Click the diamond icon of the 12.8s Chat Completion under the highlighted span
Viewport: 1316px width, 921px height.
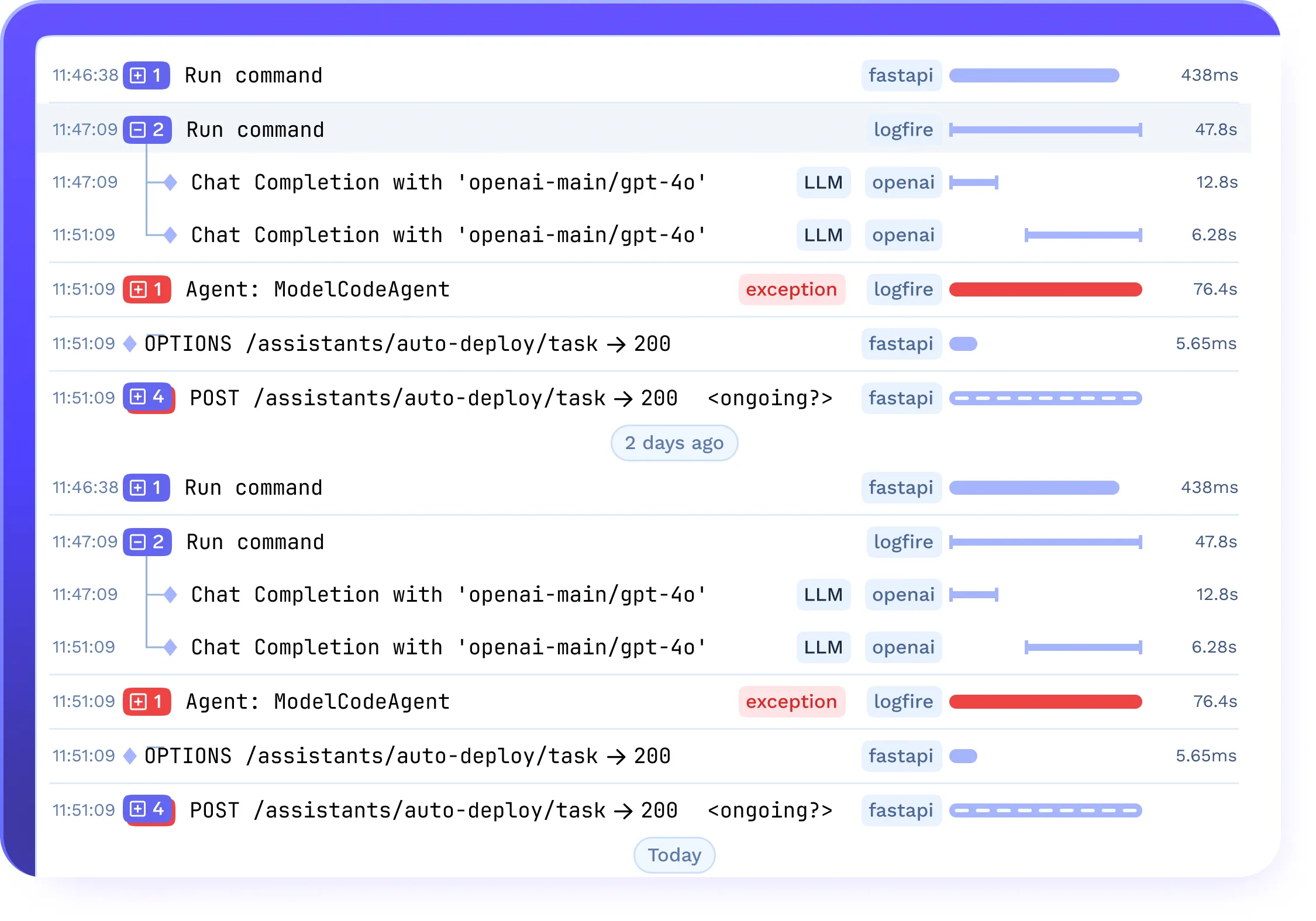[x=170, y=182]
